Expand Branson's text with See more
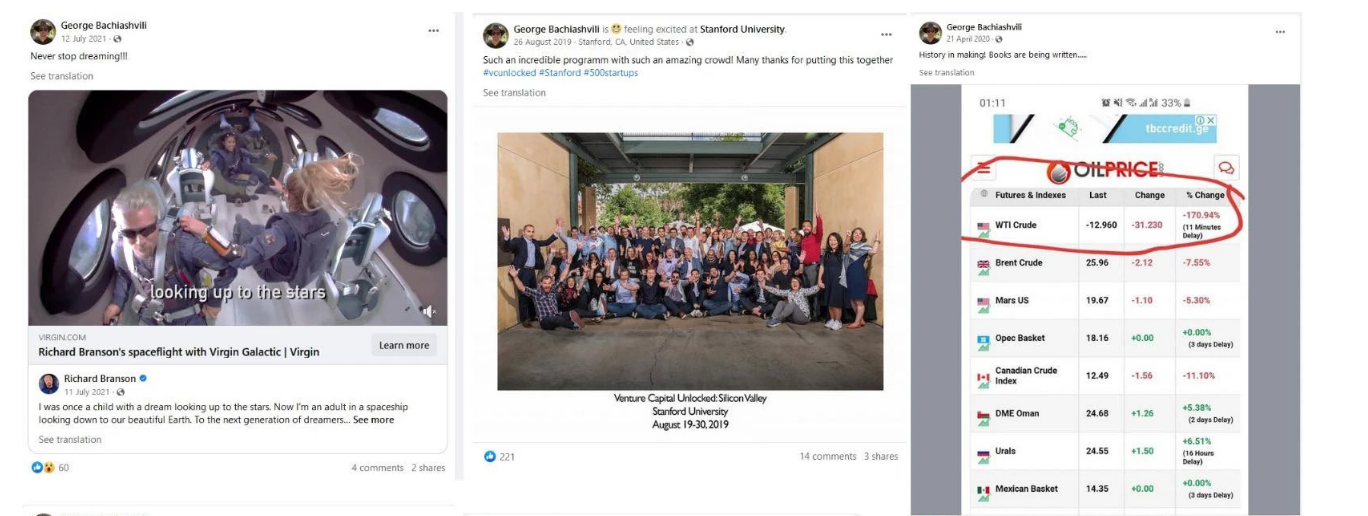 374,420
